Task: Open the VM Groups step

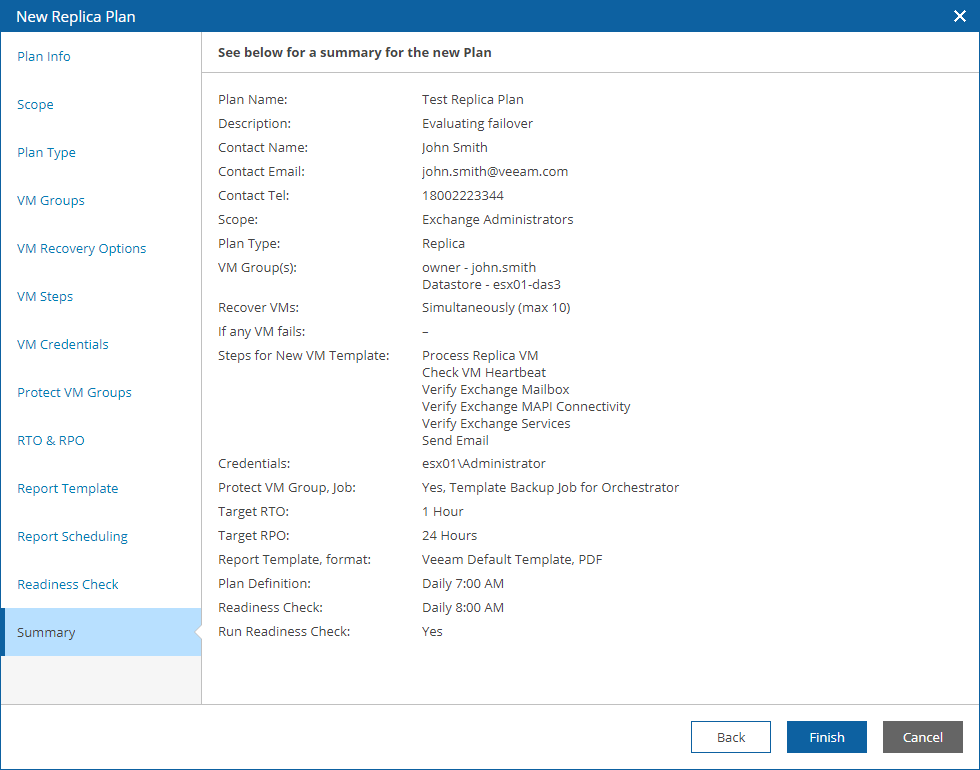Action: 51,201
